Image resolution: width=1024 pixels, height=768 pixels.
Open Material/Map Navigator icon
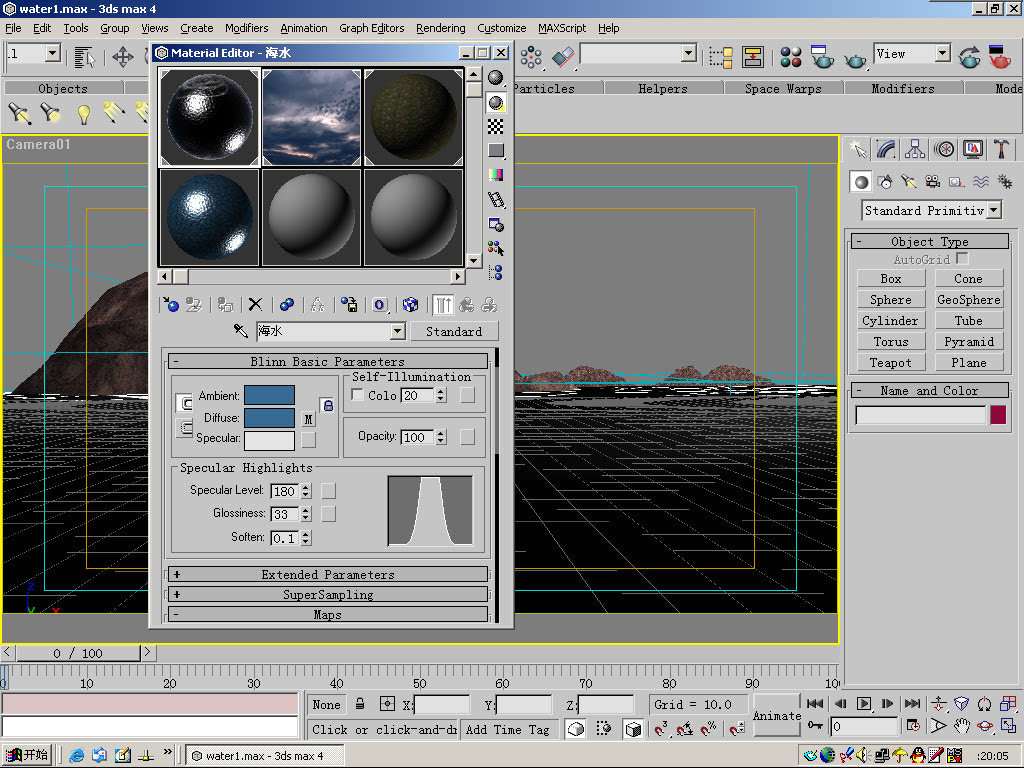(x=496, y=272)
